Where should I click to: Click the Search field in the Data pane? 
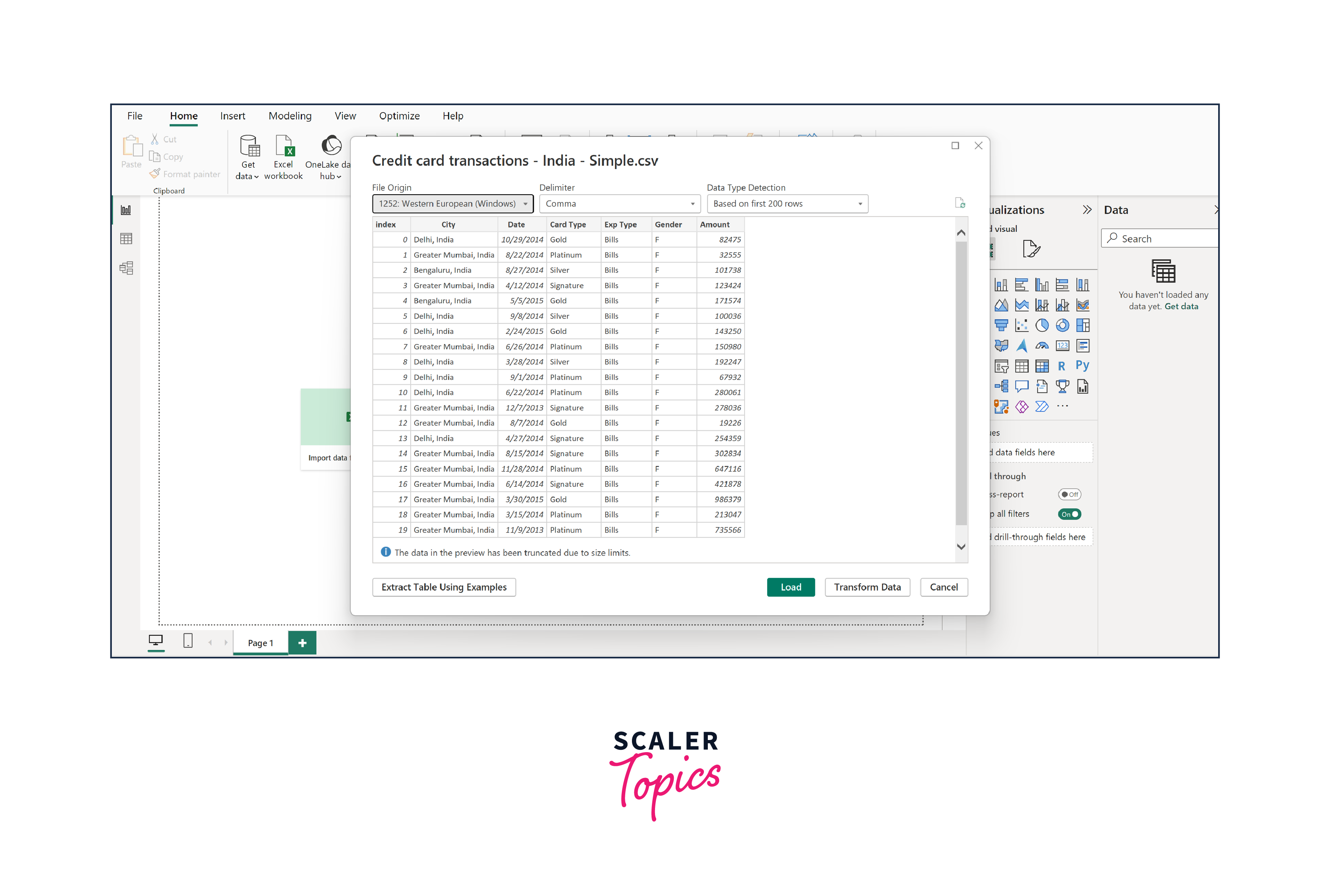pyautogui.click(x=1159, y=238)
